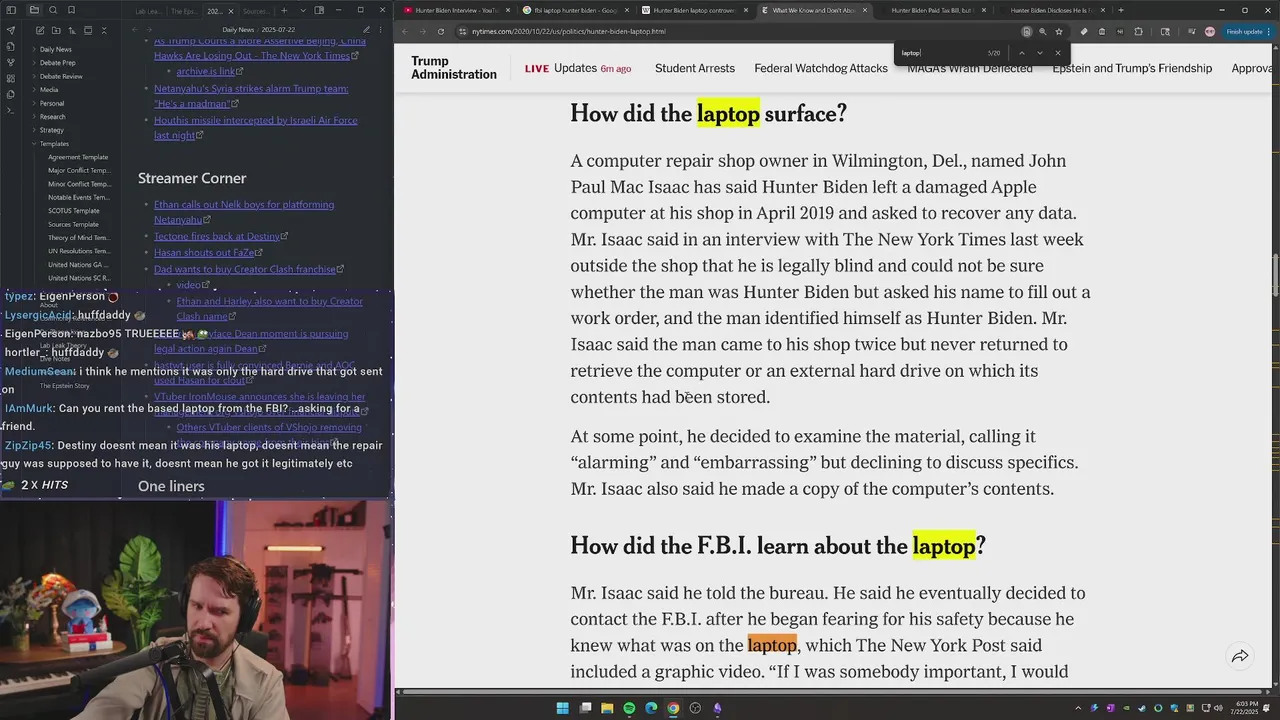Switch to Hunter Biden Interview YouTube tab
Image resolution: width=1280 pixels, height=720 pixels.
click(455, 10)
